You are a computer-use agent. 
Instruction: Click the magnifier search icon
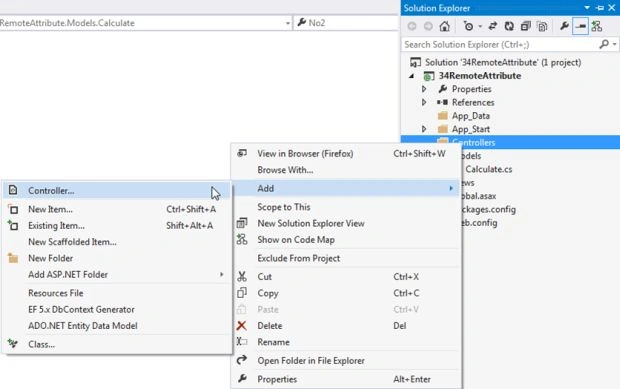click(604, 44)
